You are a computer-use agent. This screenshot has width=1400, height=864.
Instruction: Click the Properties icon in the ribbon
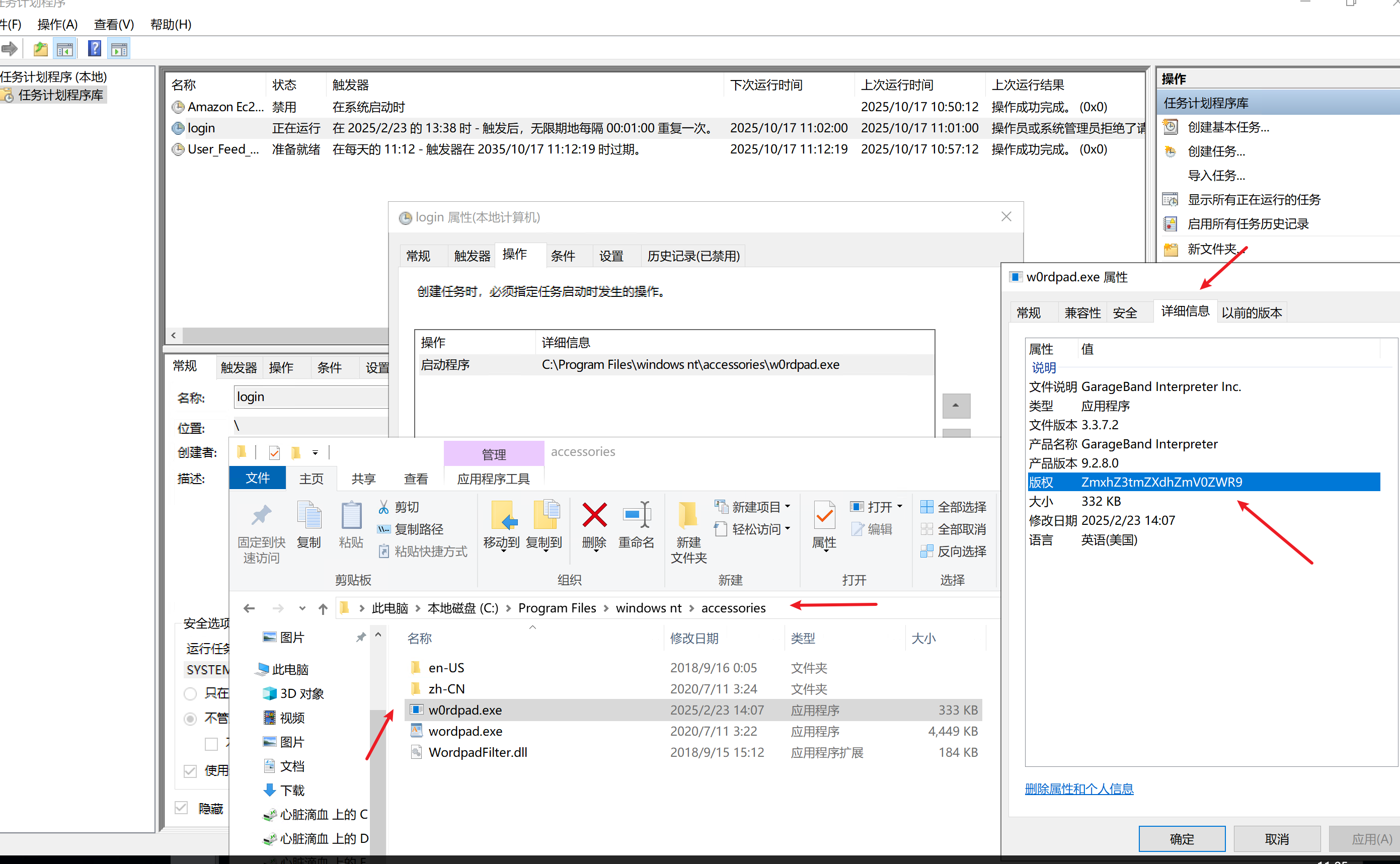(824, 516)
